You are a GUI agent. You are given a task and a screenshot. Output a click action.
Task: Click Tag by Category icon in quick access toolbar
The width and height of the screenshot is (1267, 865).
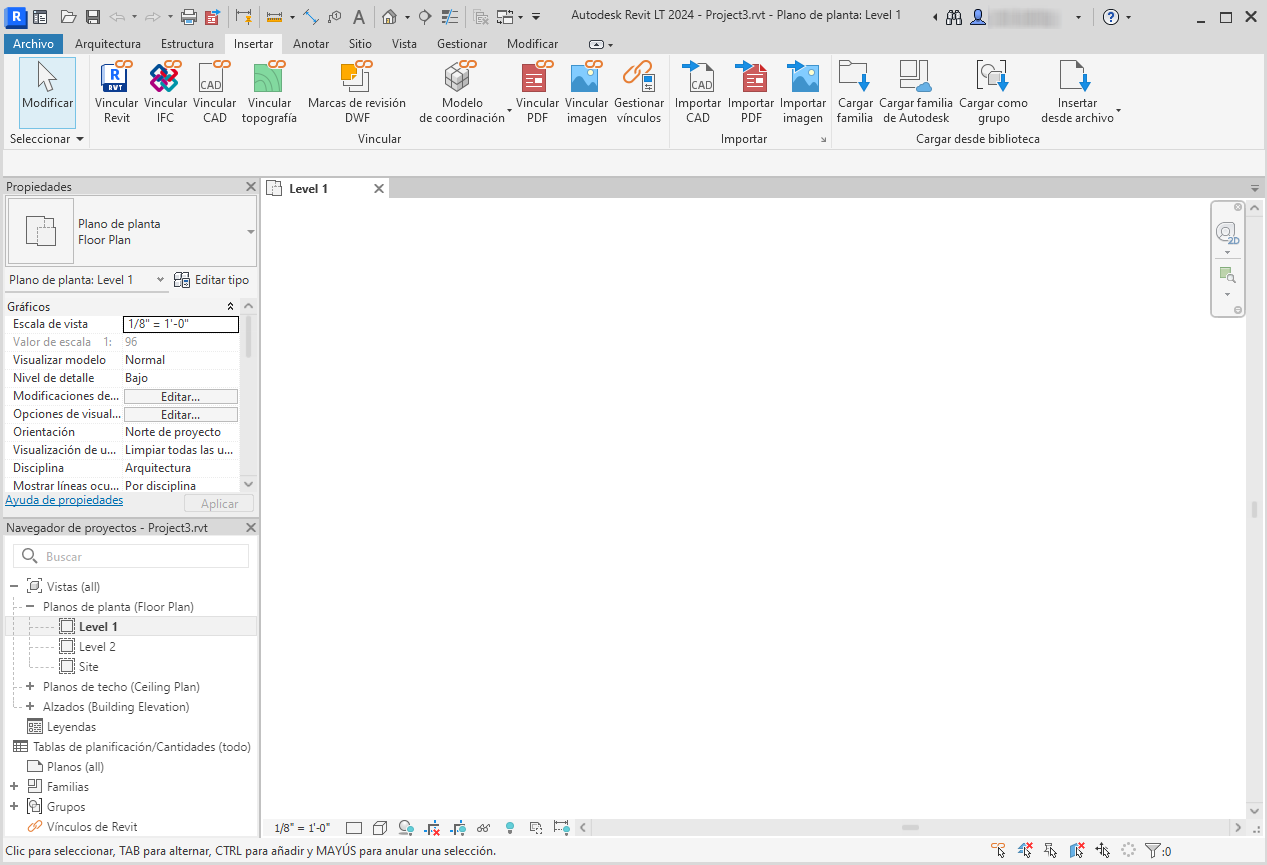334,17
